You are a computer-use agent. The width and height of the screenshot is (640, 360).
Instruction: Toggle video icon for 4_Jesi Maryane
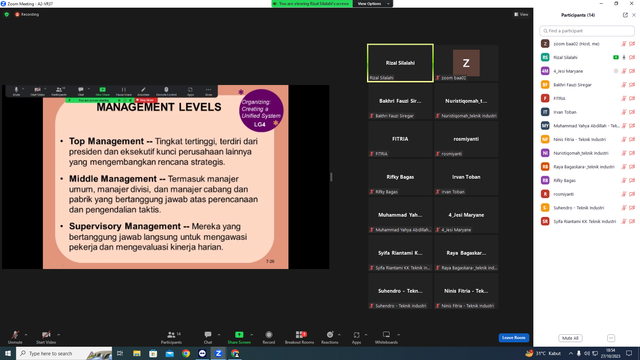pos(632,71)
